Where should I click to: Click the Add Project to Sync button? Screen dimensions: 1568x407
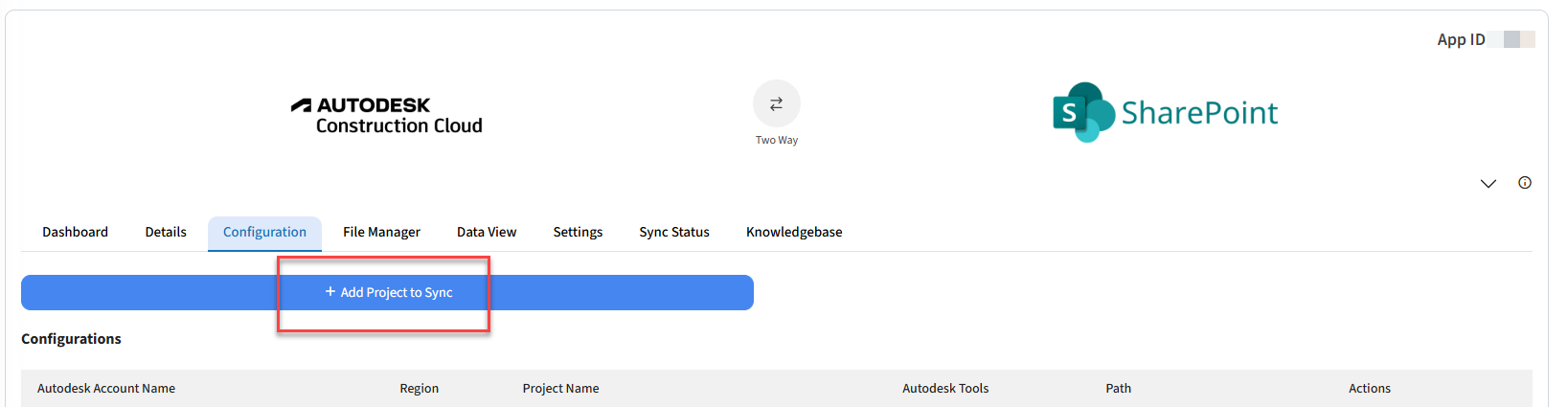(x=388, y=292)
